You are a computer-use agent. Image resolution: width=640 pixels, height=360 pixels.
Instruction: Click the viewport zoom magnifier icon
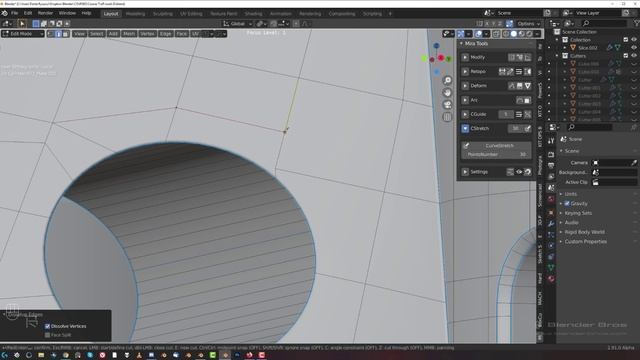point(447,80)
